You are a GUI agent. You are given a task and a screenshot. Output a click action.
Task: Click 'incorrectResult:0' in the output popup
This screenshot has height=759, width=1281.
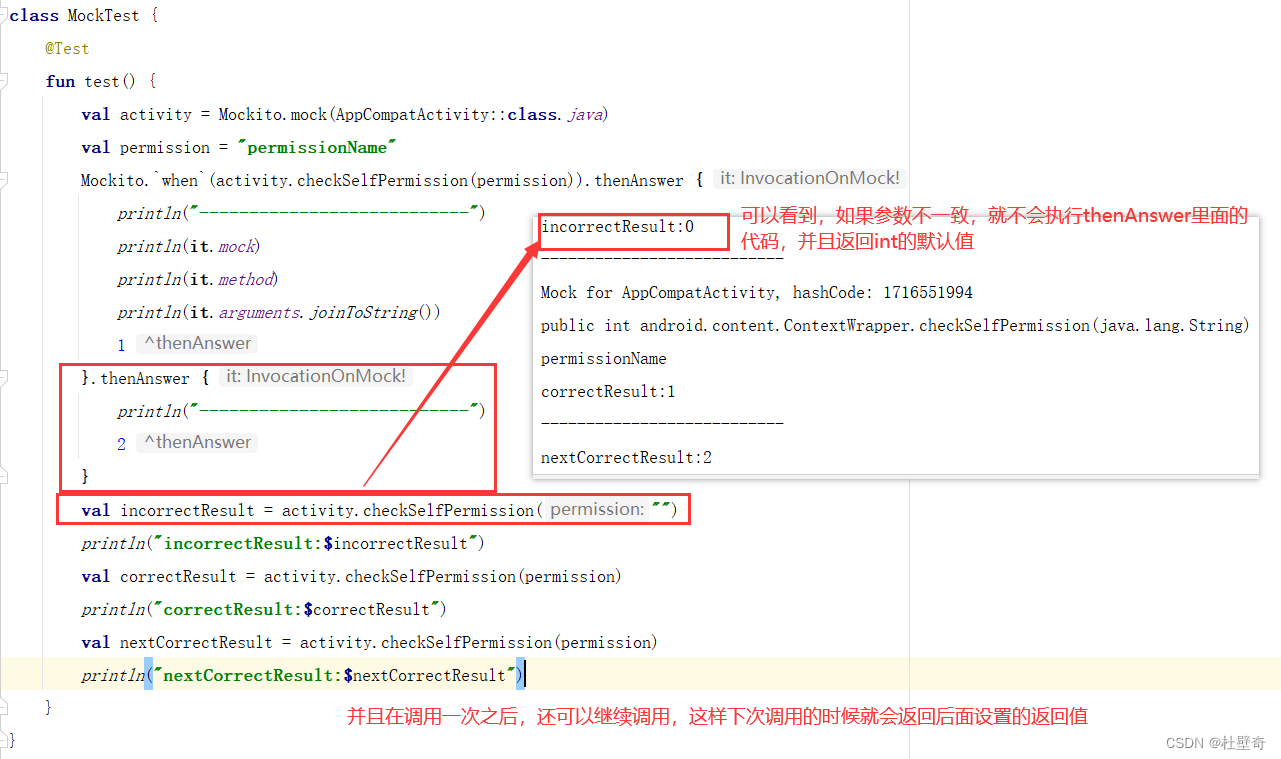(618, 227)
